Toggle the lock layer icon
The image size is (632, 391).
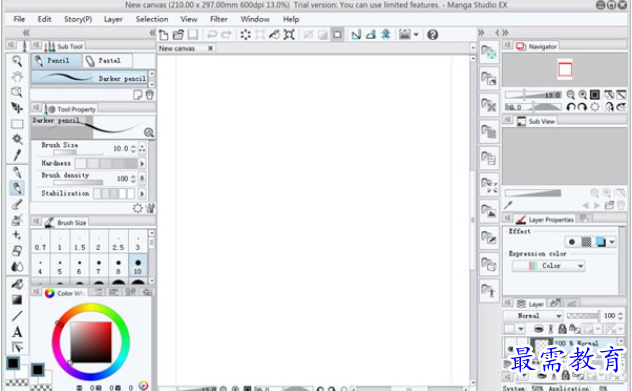pyautogui.click(x=562, y=329)
